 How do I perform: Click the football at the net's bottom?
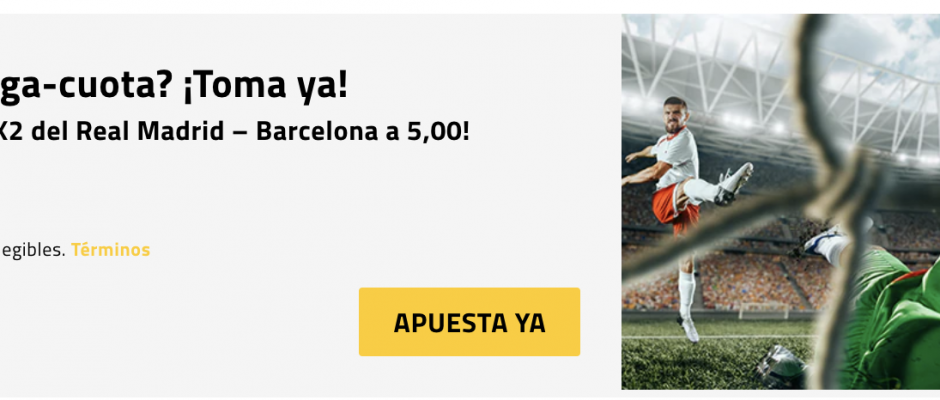pyautogui.click(x=781, y=368)
